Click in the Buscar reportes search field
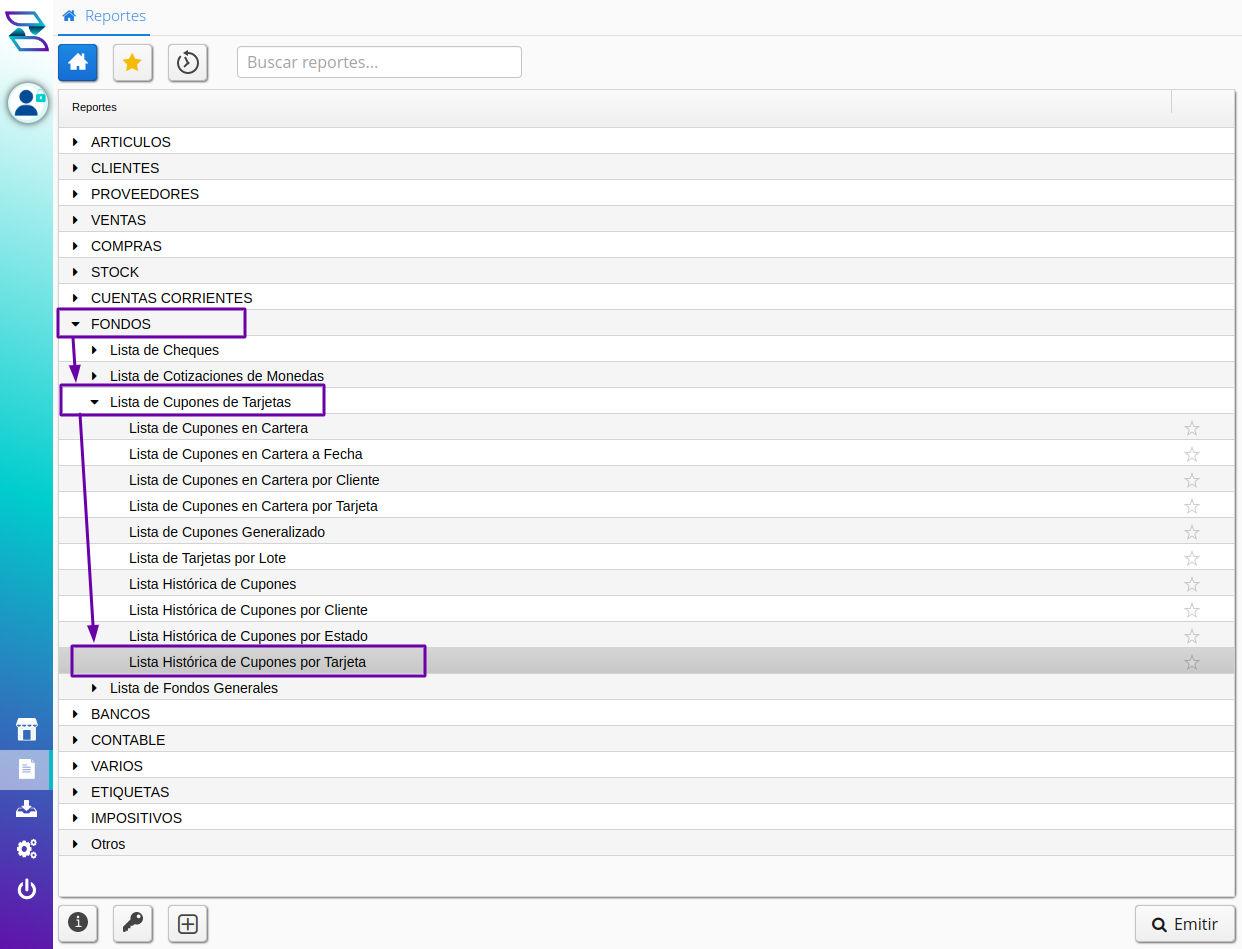Viewport: 1242px width, 949px height. click(379, 62)
